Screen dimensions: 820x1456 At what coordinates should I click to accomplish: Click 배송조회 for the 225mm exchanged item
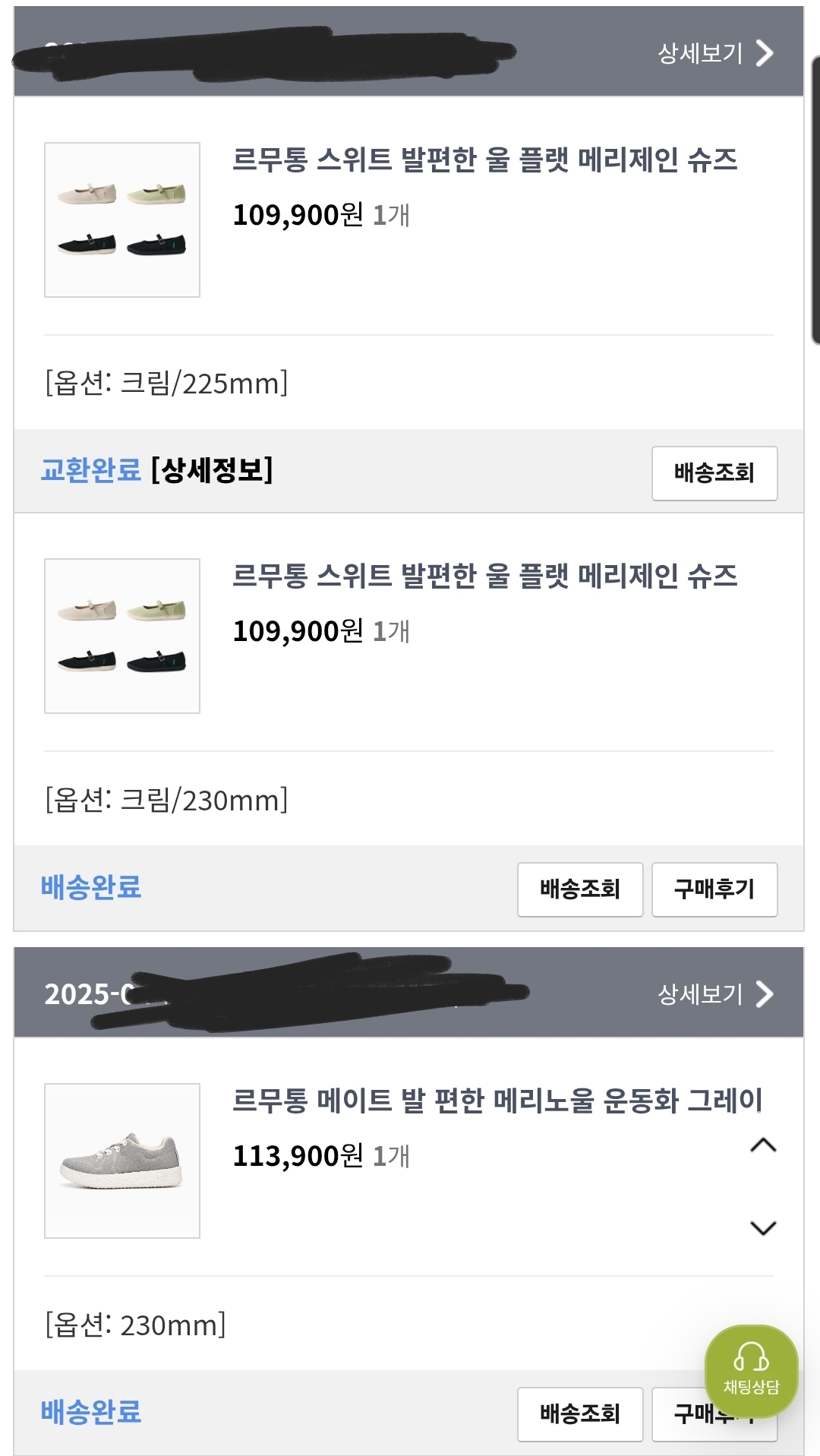[x=714, y=473]
